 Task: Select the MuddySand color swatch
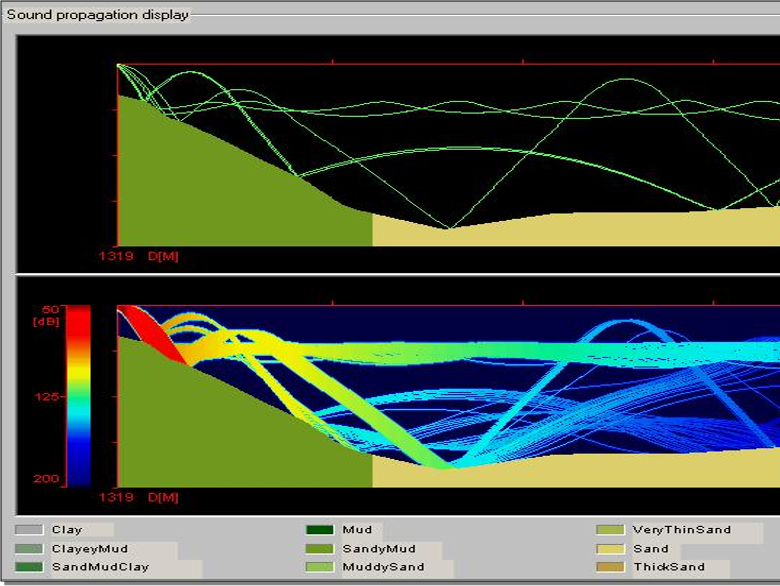(320, 567)
